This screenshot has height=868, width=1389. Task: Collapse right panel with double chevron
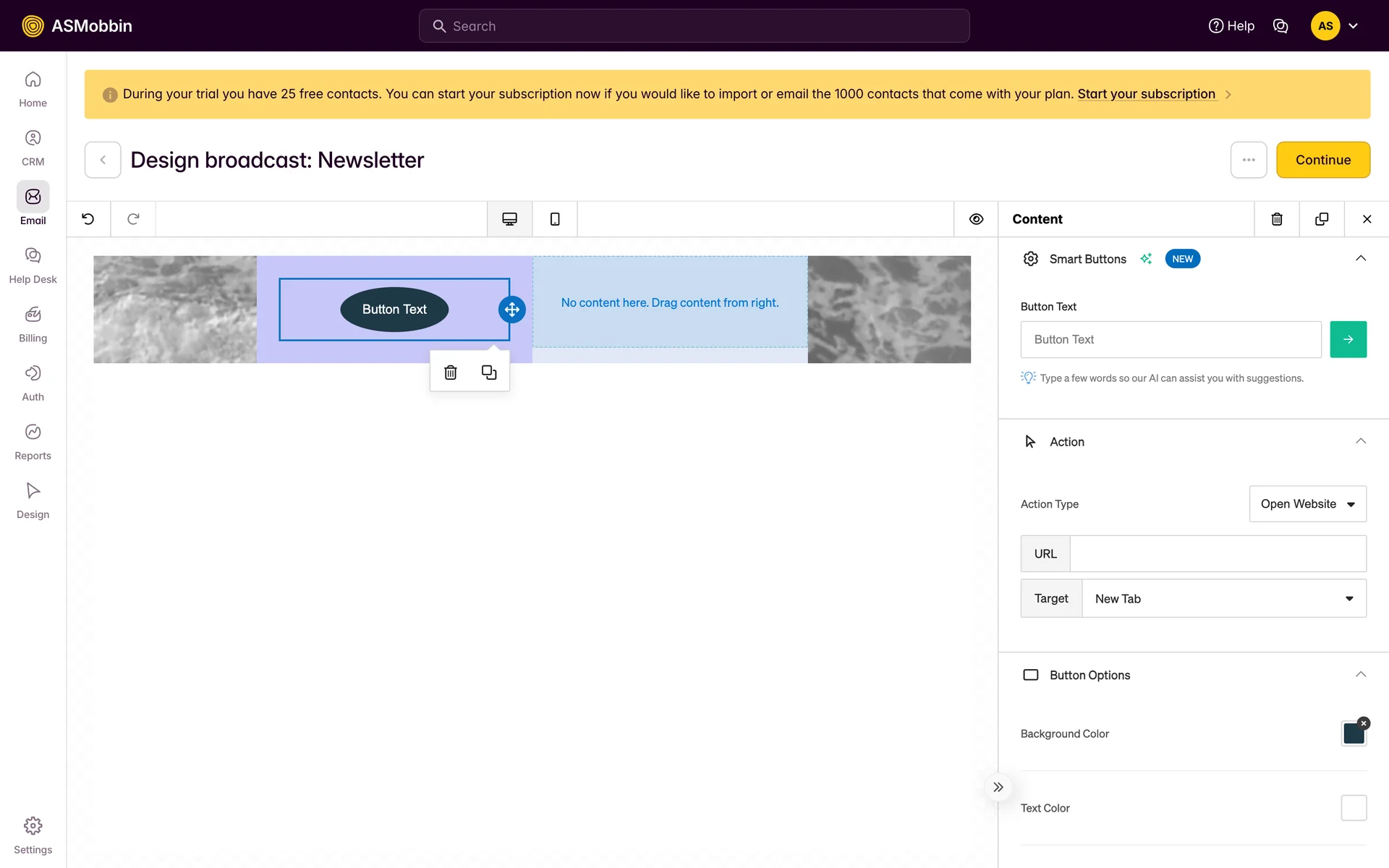998,787
